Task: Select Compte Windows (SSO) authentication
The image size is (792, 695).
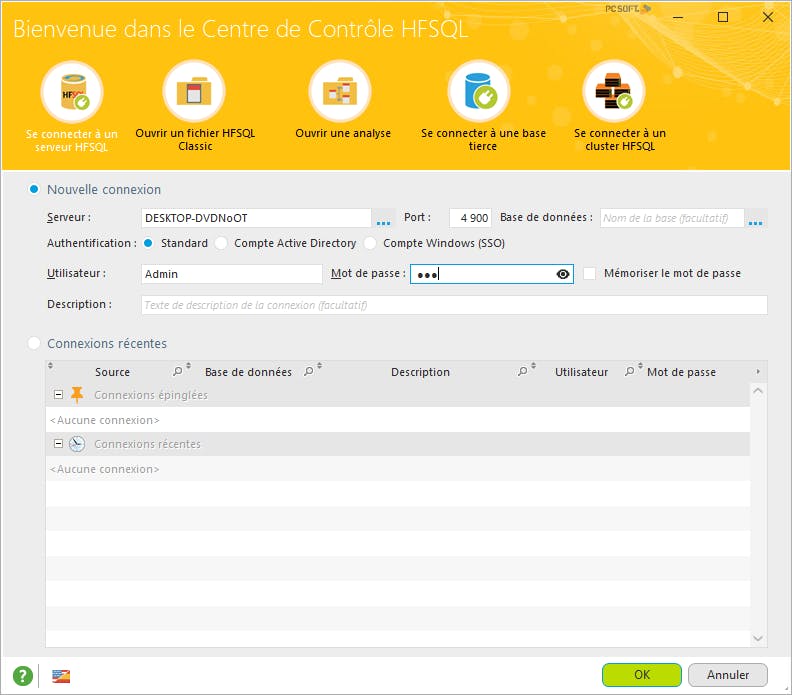Action: (x=370, y=243)
